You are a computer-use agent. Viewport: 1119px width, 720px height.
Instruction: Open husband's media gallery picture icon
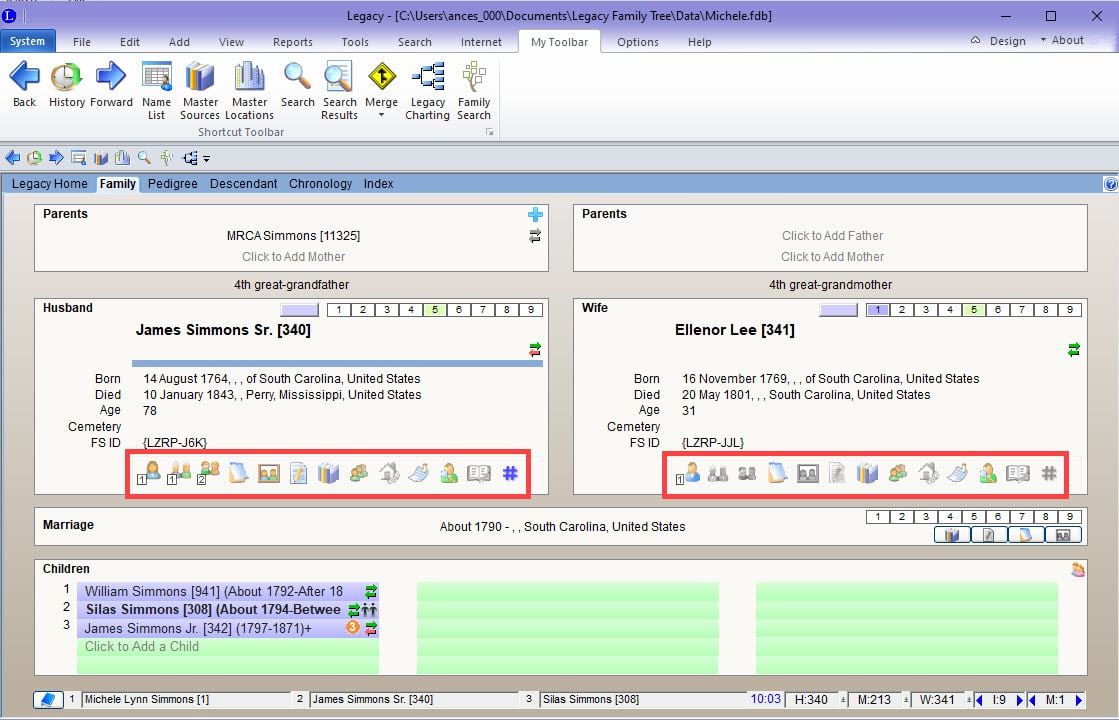[269, 473]
